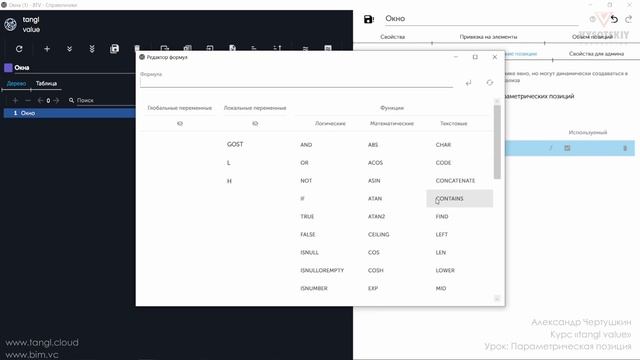Redo the change in the Окно panel
This screenshot has height=360, width=640.
pyautogui.click(x=629, y=19)
